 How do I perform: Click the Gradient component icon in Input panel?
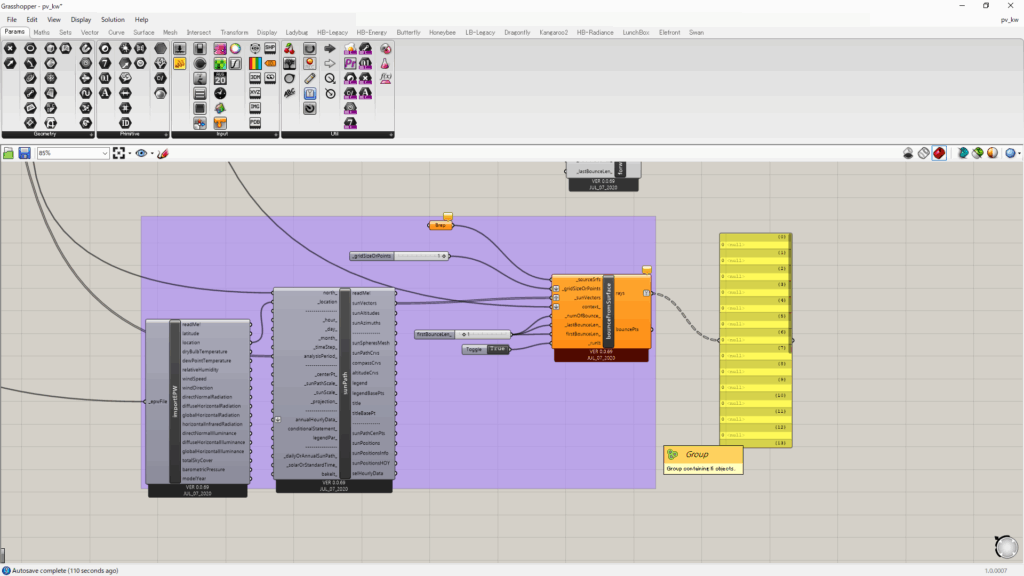(x=254, y=63)
